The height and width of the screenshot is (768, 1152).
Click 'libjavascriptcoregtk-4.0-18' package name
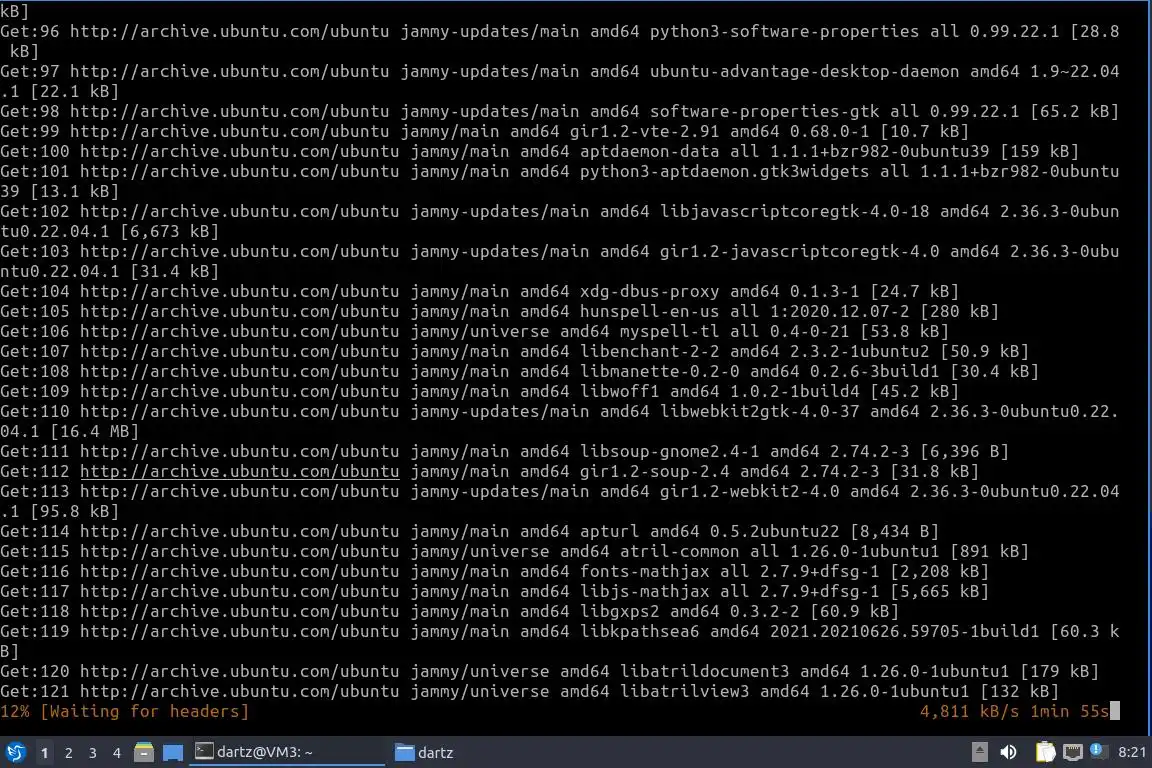(x=794, y=211)
